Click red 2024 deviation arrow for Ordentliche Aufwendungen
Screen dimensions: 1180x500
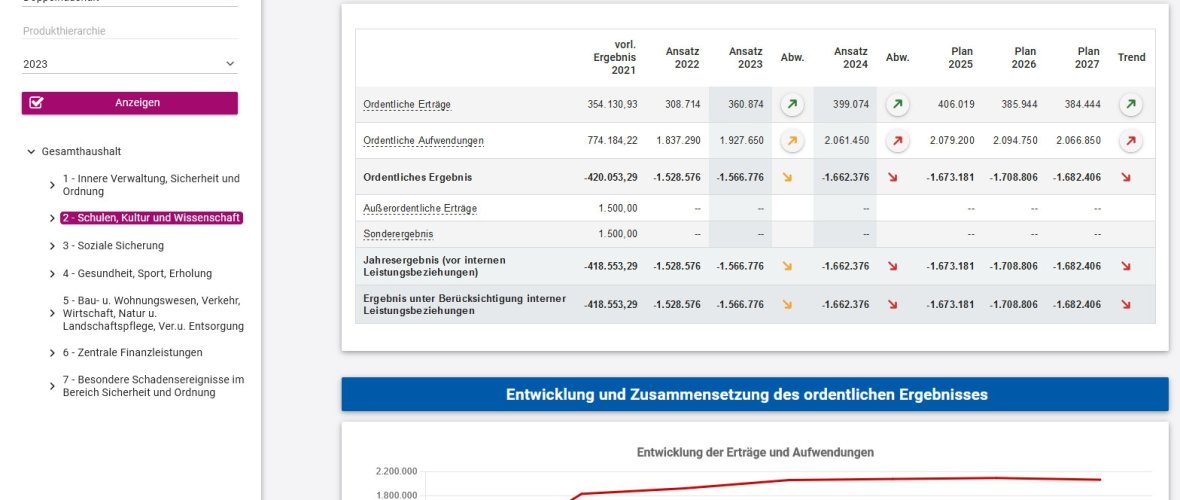pyautogui.click(x=897, y=141)
